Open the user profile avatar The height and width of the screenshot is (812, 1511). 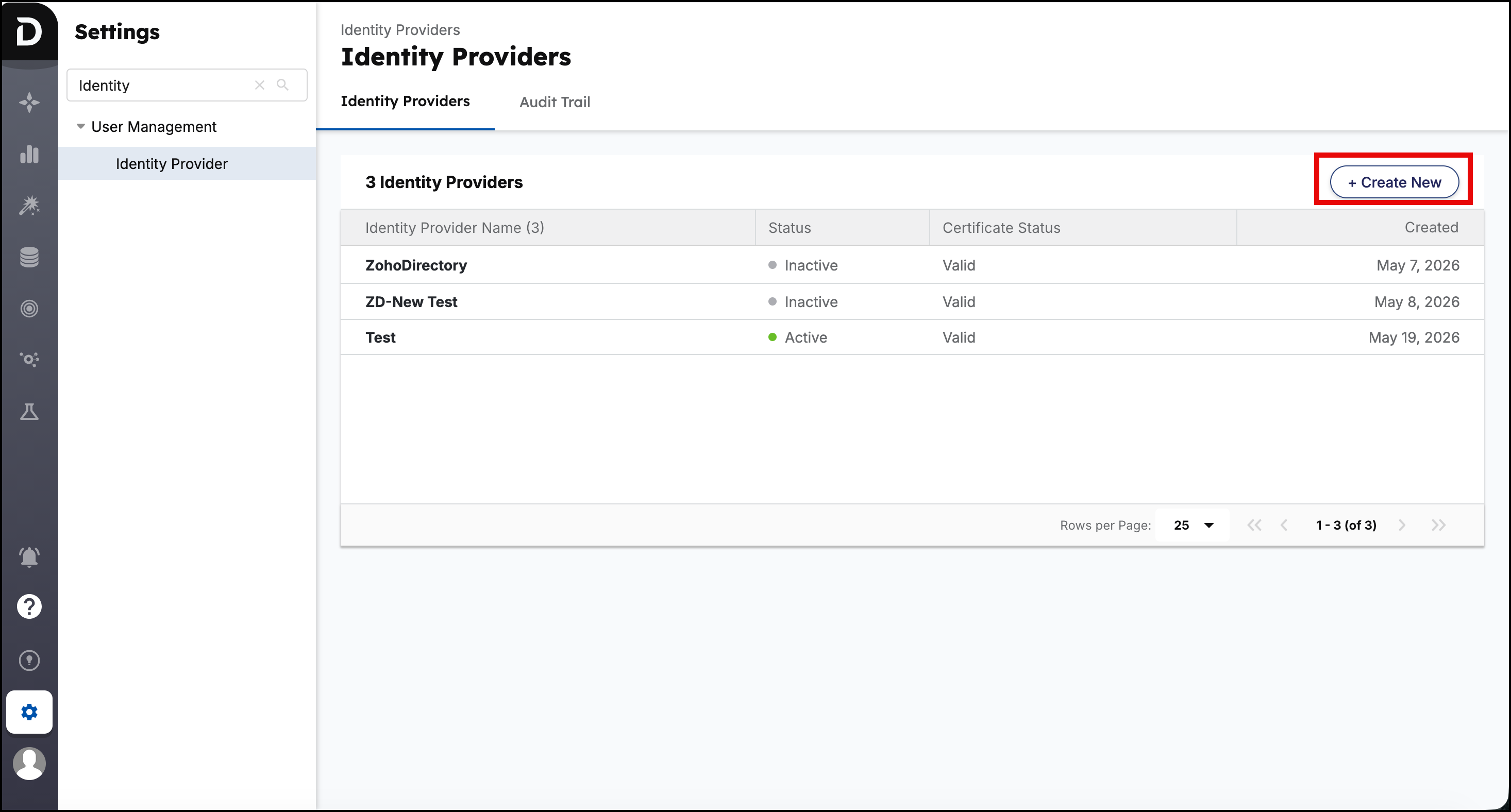[29, 764]
